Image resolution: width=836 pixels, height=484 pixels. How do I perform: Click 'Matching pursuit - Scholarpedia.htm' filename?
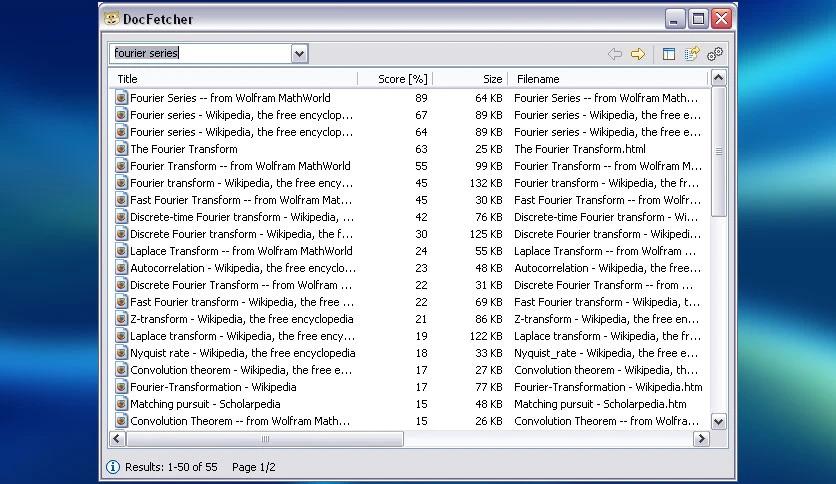coord(600,404)
